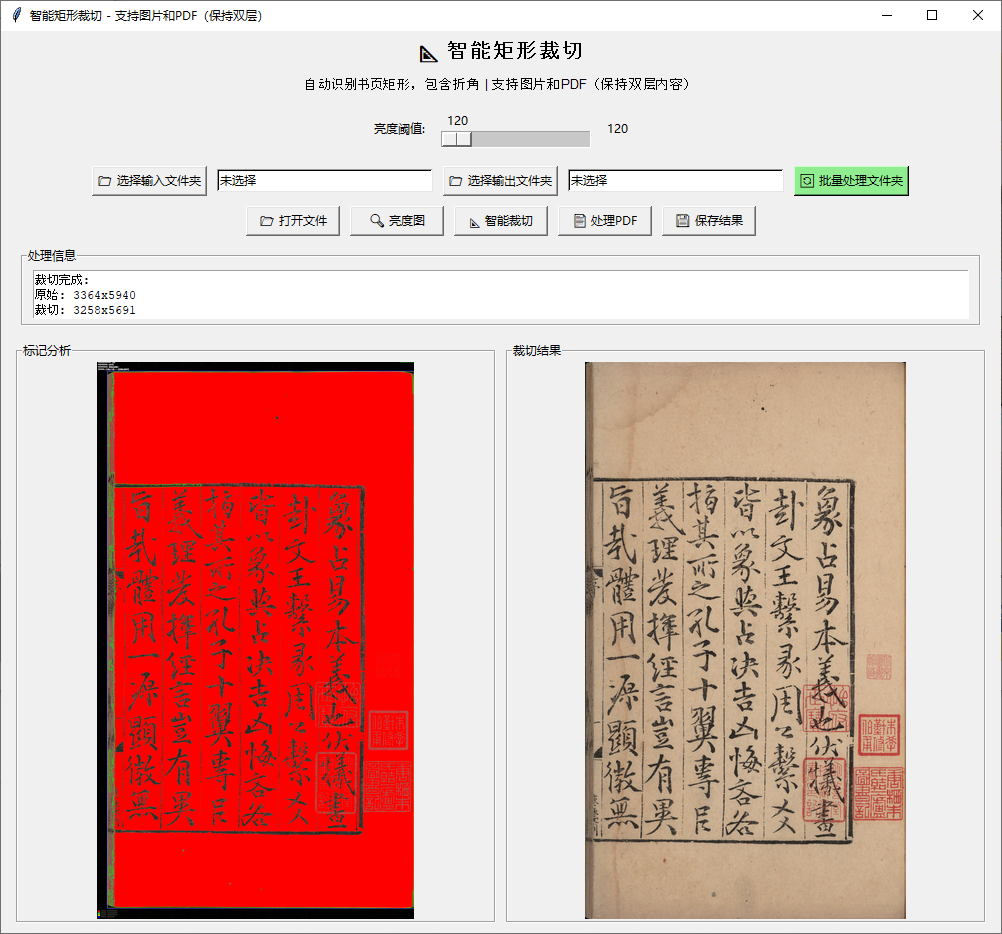Click the save icon on 保存结果 button
The height and width of the screenshot is (934, 1002).
[x=685, y=220]
